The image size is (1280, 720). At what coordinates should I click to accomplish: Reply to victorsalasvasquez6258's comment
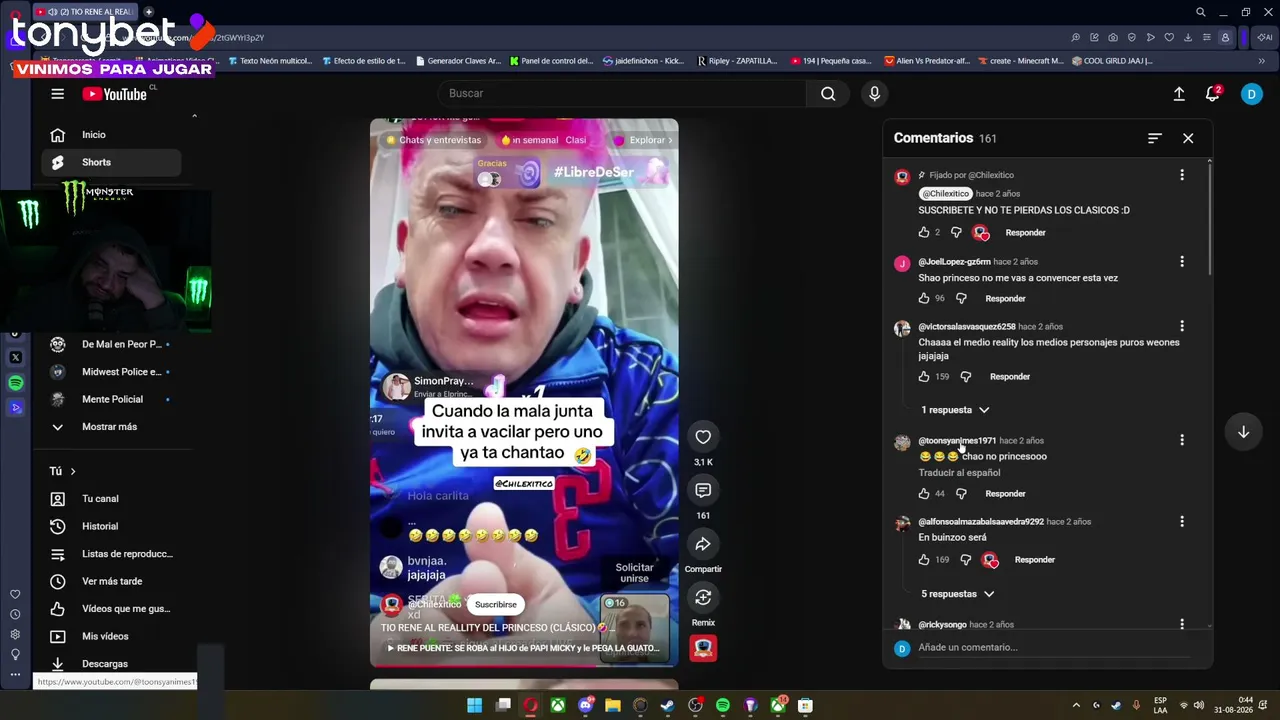pyautogui.click(x=1010, y=377)
